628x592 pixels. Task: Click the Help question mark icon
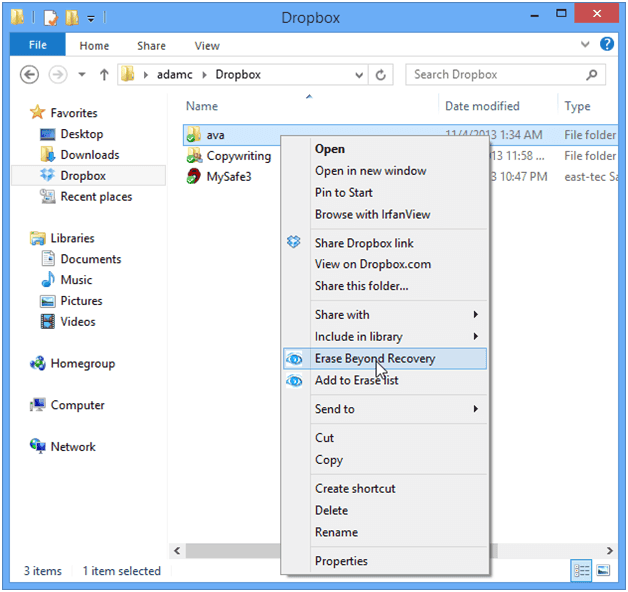[607, 44]
